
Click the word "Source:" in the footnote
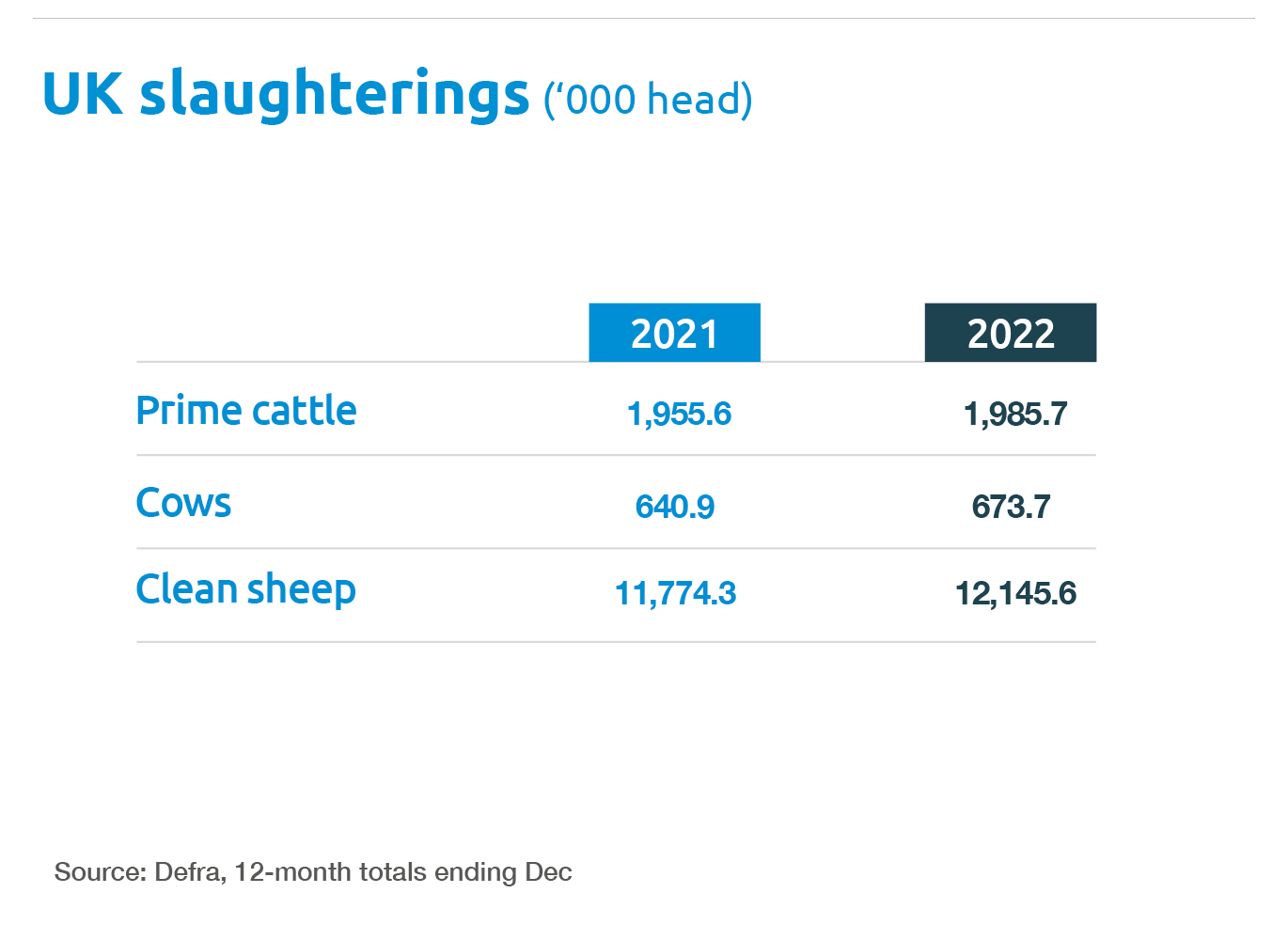tap(100, 872)
